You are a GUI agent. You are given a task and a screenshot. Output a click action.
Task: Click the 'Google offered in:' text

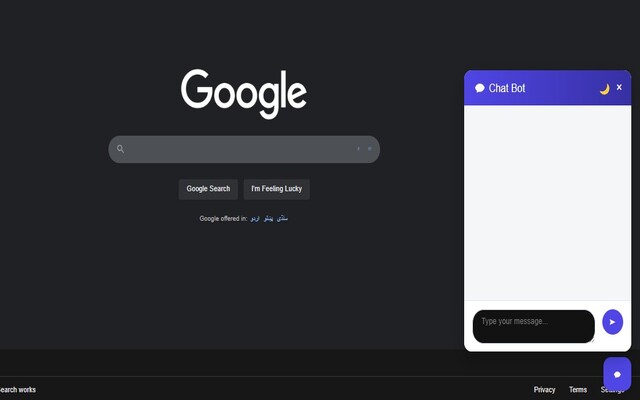223,218
